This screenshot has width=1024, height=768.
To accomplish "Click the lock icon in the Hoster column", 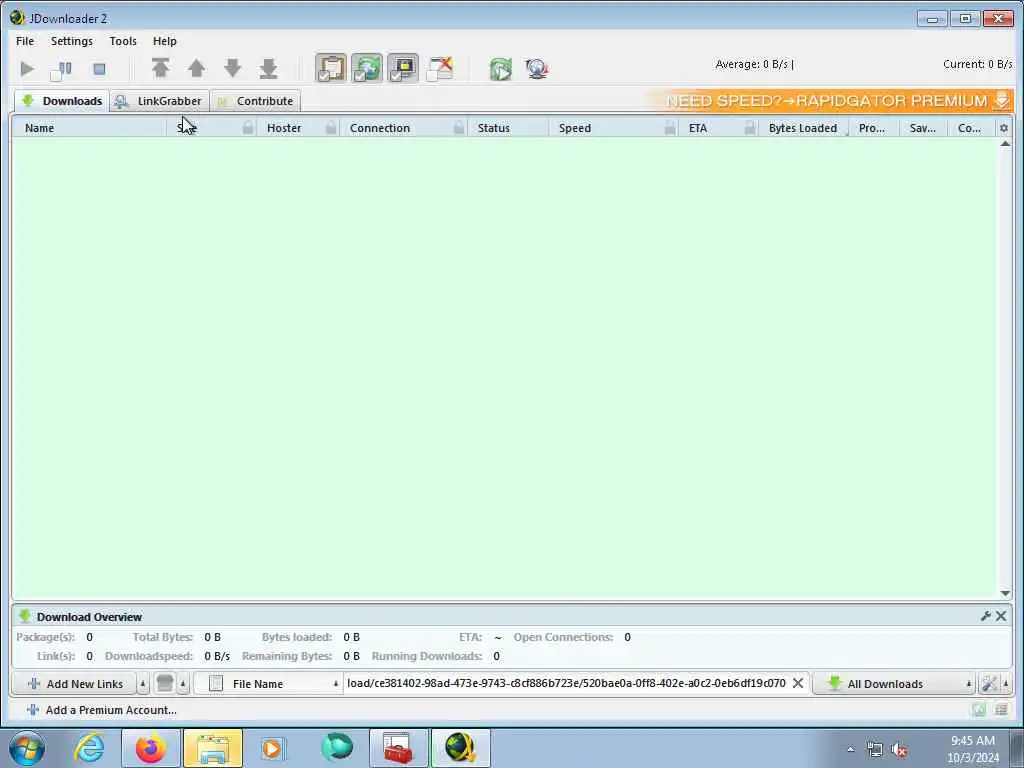I will (x=331, y=128).
